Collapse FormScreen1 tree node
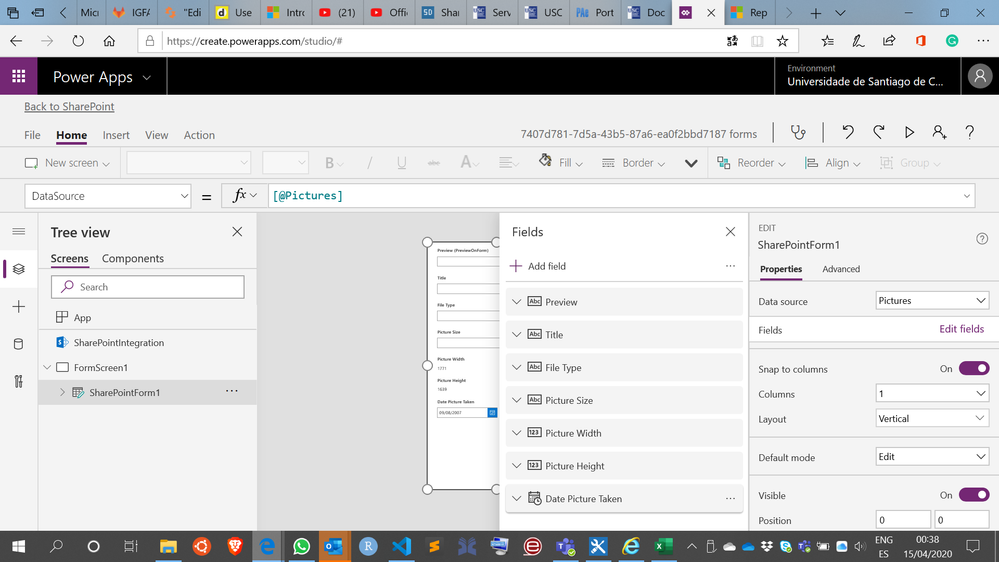999x562 pixels. coord(47,368)
